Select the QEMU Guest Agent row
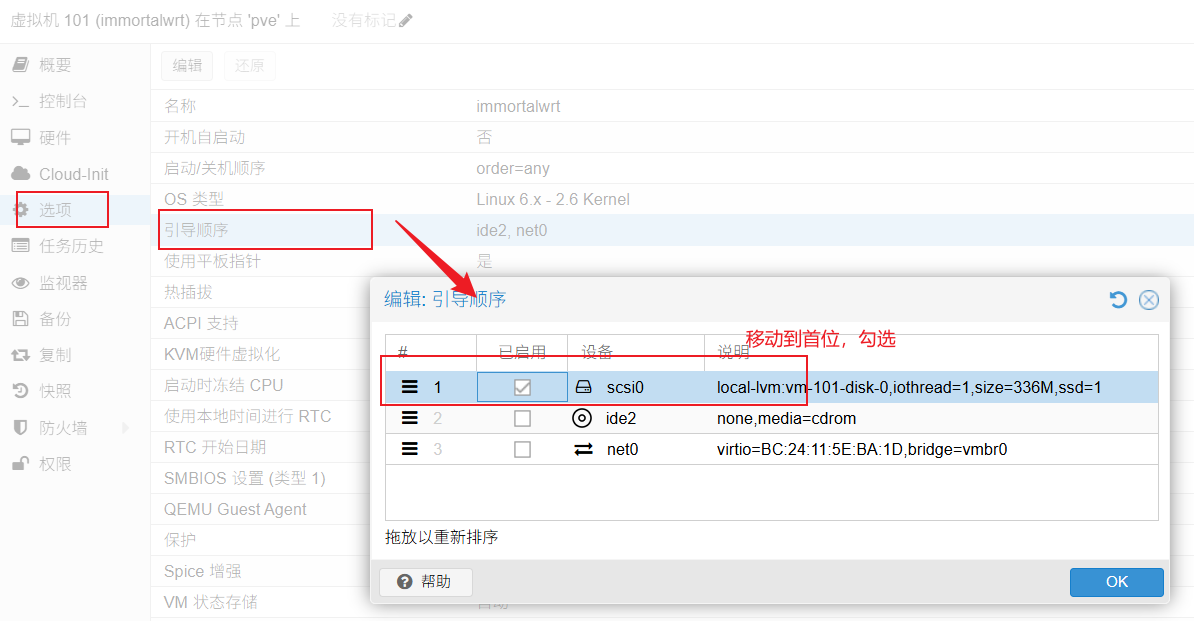 [260, 509]
